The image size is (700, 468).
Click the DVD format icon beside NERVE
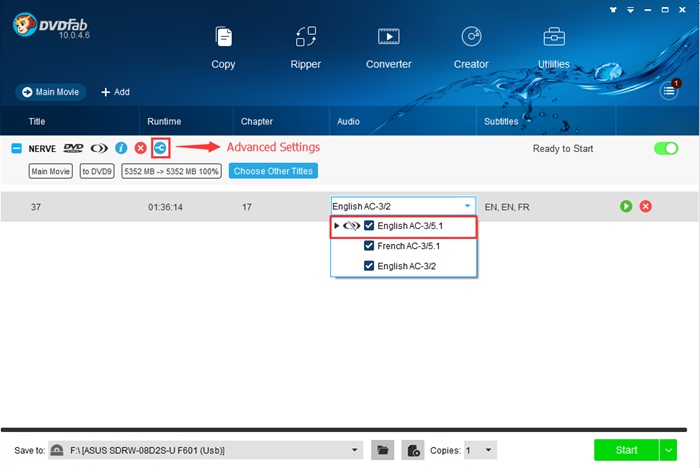coord(73,148)
